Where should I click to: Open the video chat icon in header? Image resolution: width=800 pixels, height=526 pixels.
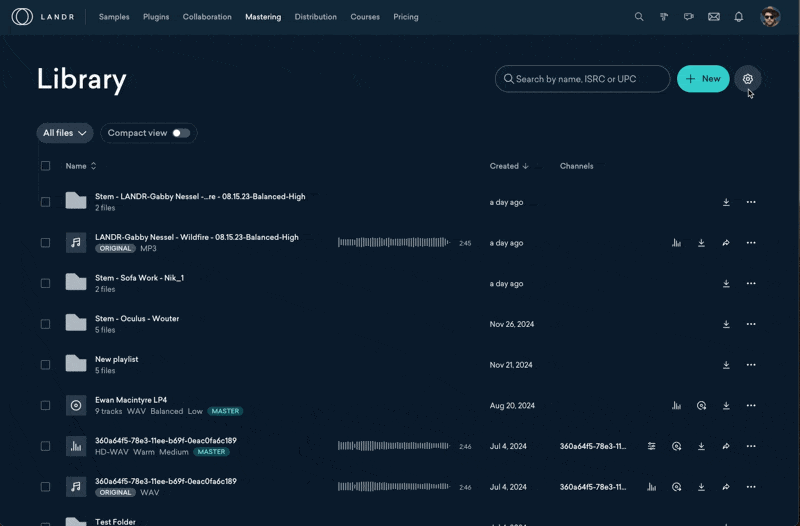689,17
